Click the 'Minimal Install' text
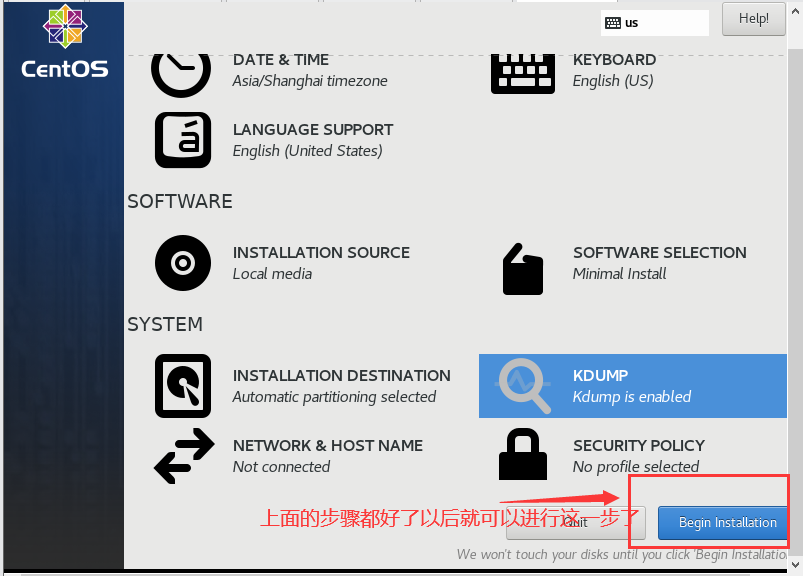 619,274
